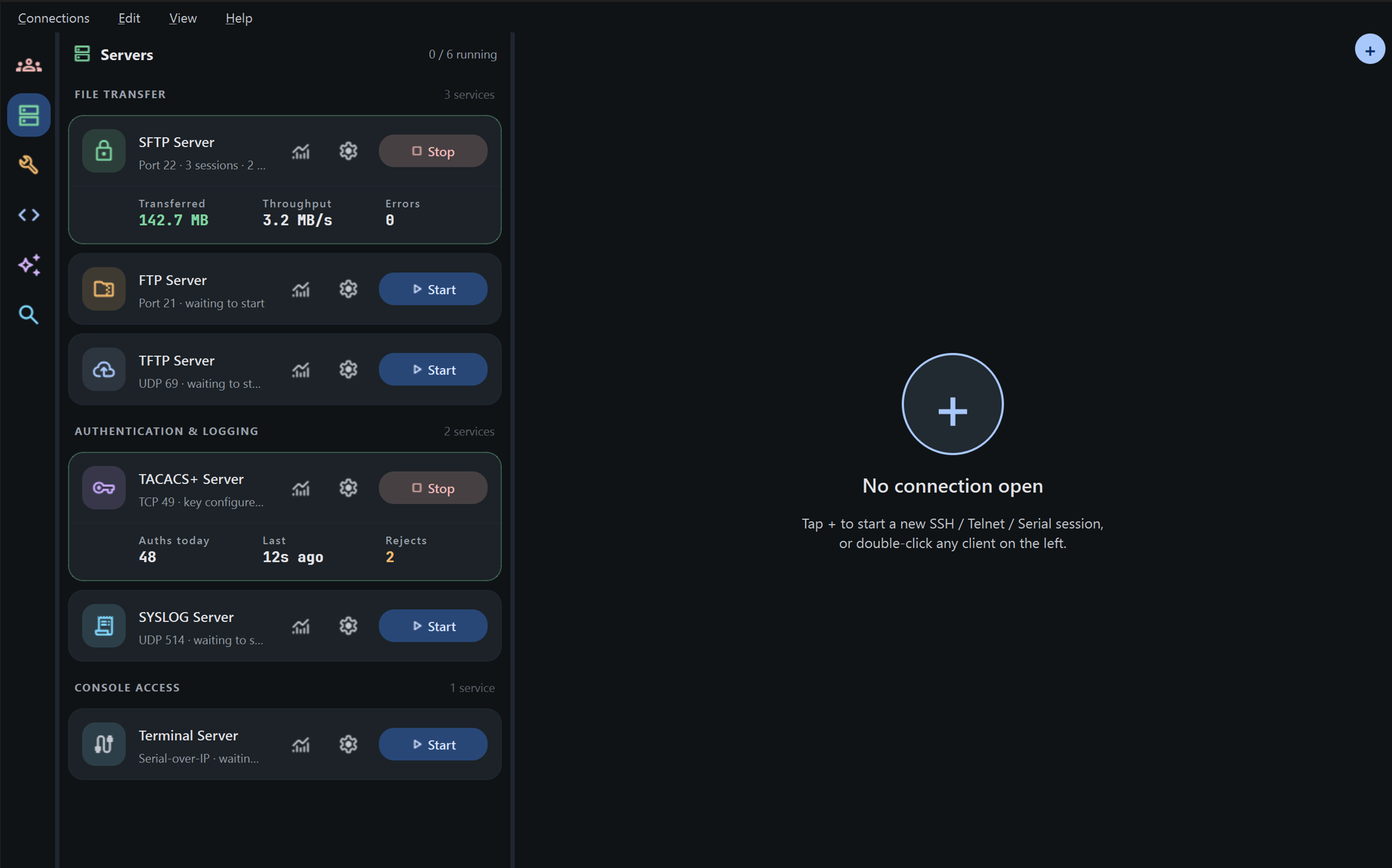This screenshot has width=1392, height=868.
Task: Click the '0 / 6 running' status
Action: click(x=462, y=54)
